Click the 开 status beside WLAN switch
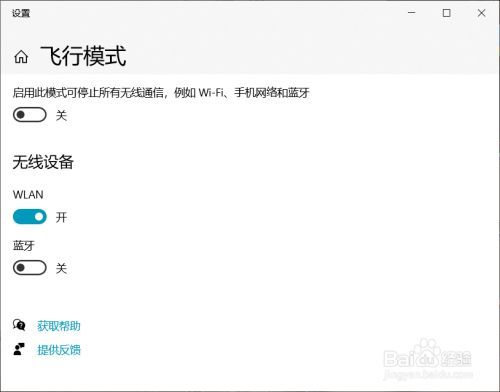 pos(61,217)
